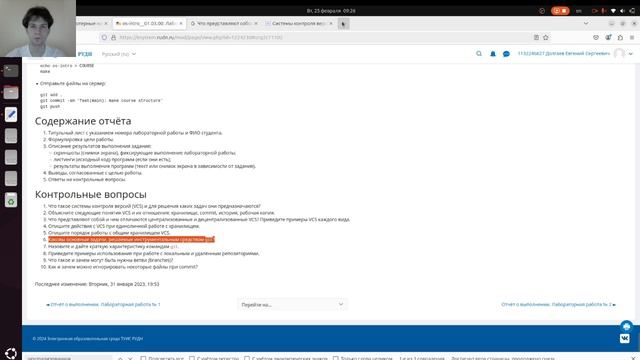Click the Контрольные вопросы heading
Image resolution: width=640 pixels, height=360 pixels.
click(91, 194)
